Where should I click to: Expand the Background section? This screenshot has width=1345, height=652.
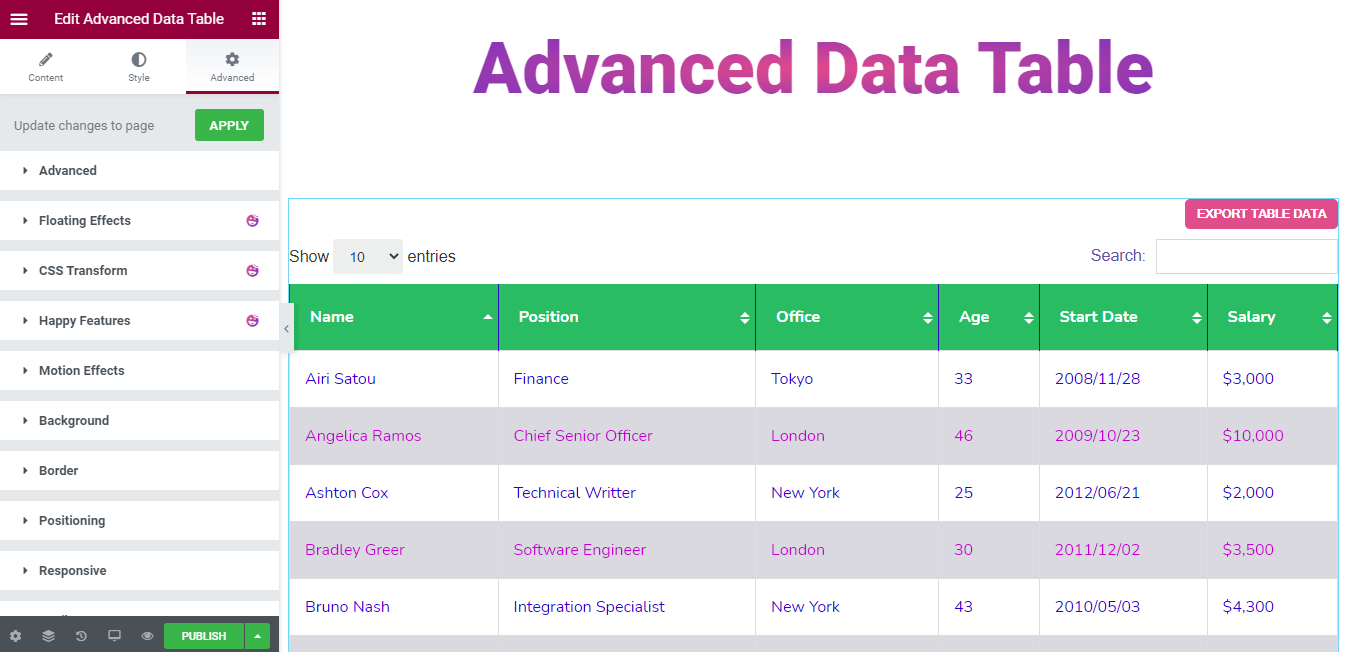pyautogui.click(x=74, y=420)
